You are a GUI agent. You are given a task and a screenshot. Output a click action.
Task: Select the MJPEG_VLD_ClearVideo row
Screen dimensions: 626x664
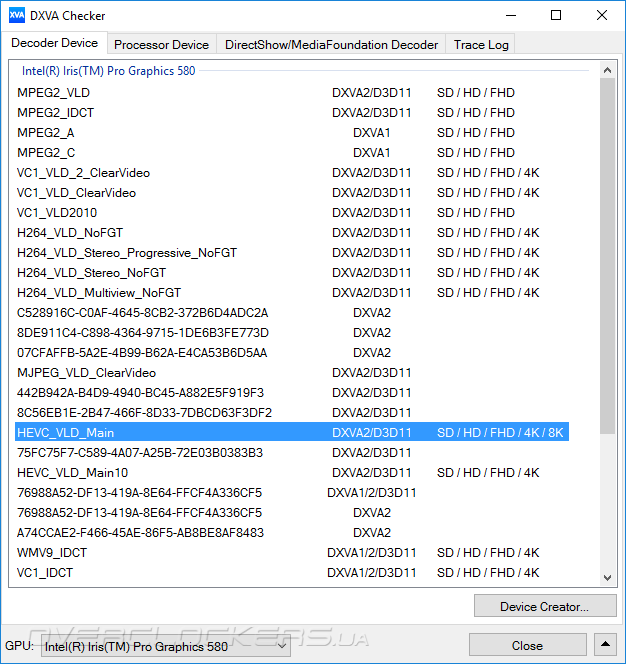pos(292,373)
